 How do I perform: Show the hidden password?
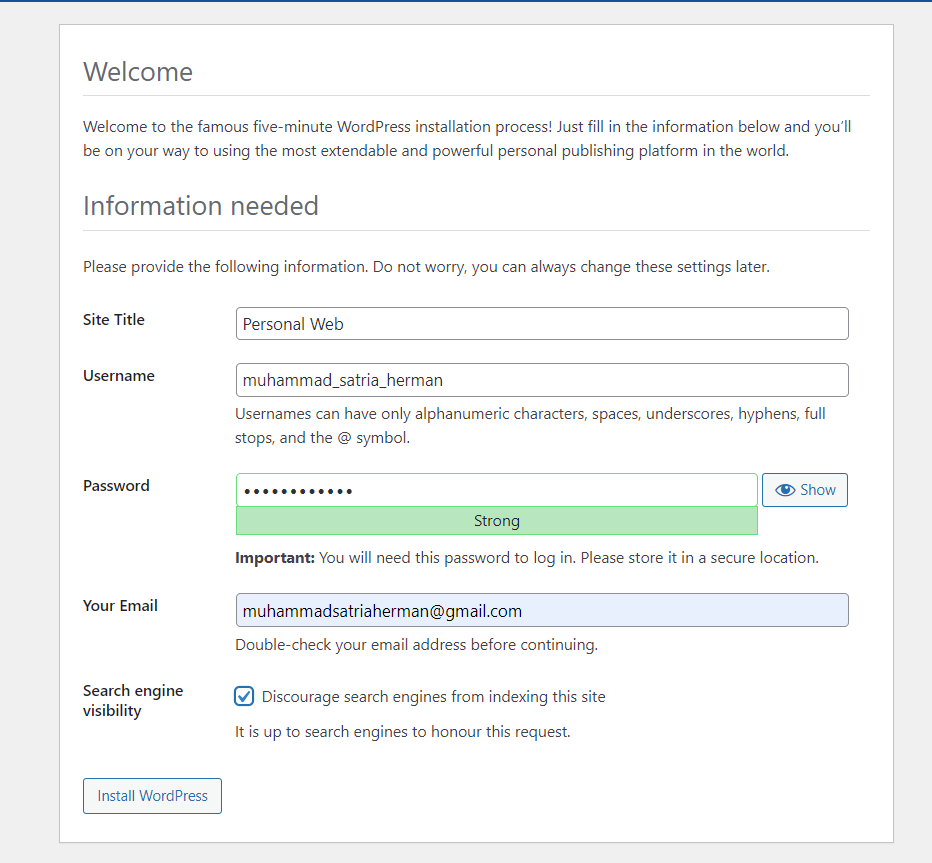pyautogui.click(x=805, y=490)
